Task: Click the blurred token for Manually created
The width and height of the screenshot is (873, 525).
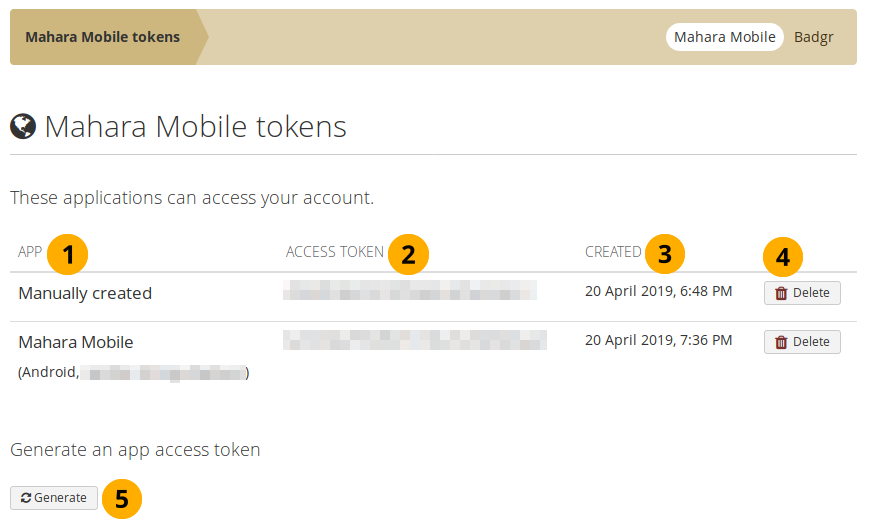Action: (x=409, y=291)
